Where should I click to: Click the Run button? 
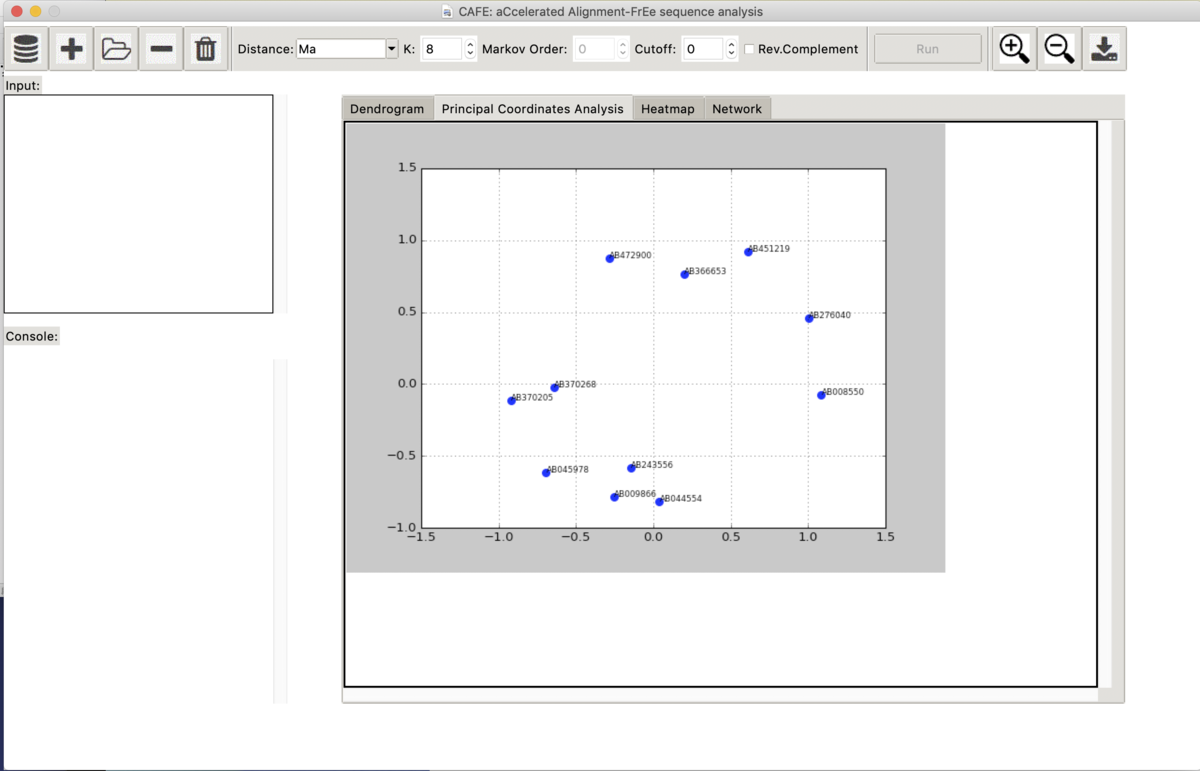[x=927, y=49]
